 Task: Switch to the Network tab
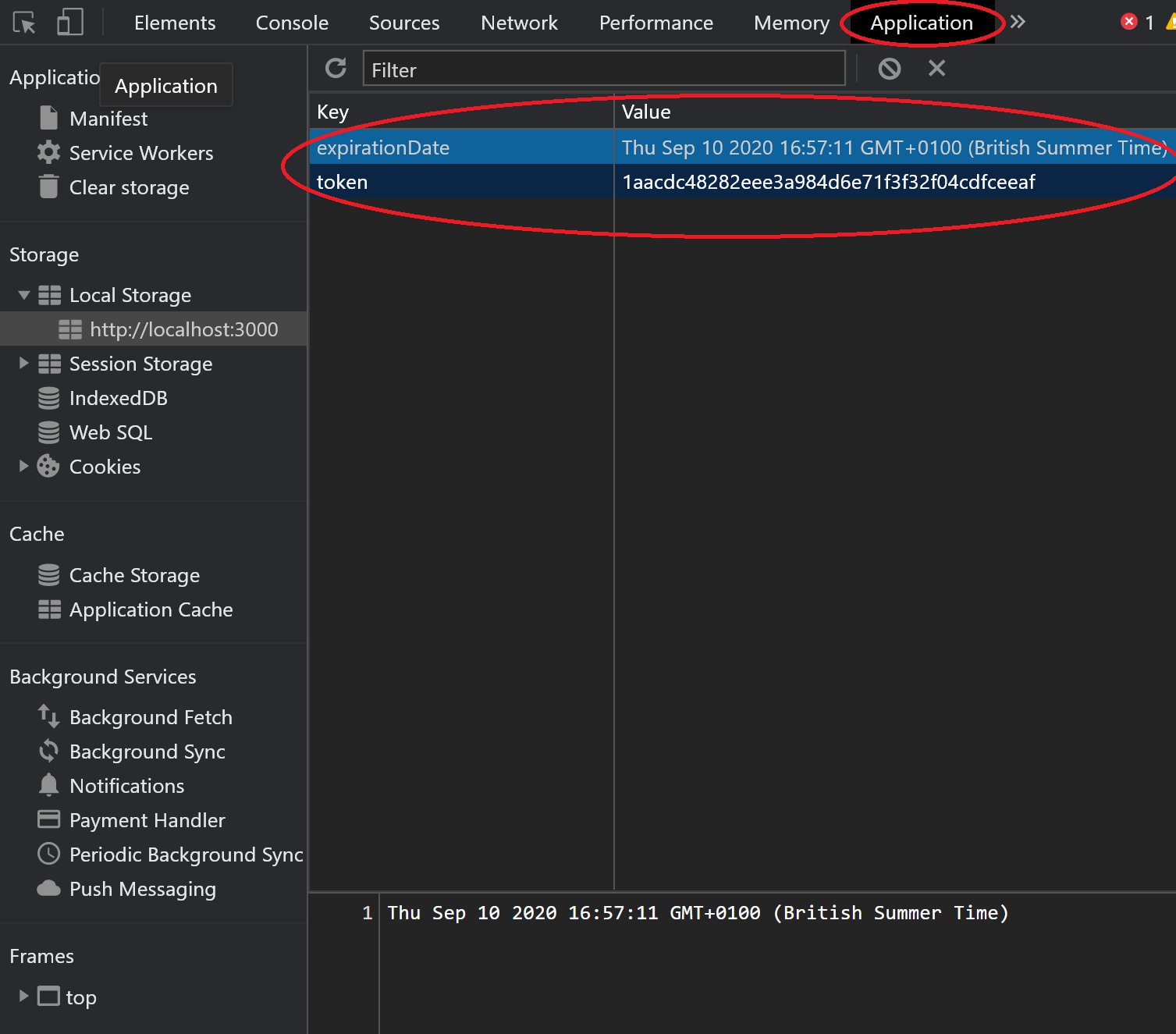point(519,23)
